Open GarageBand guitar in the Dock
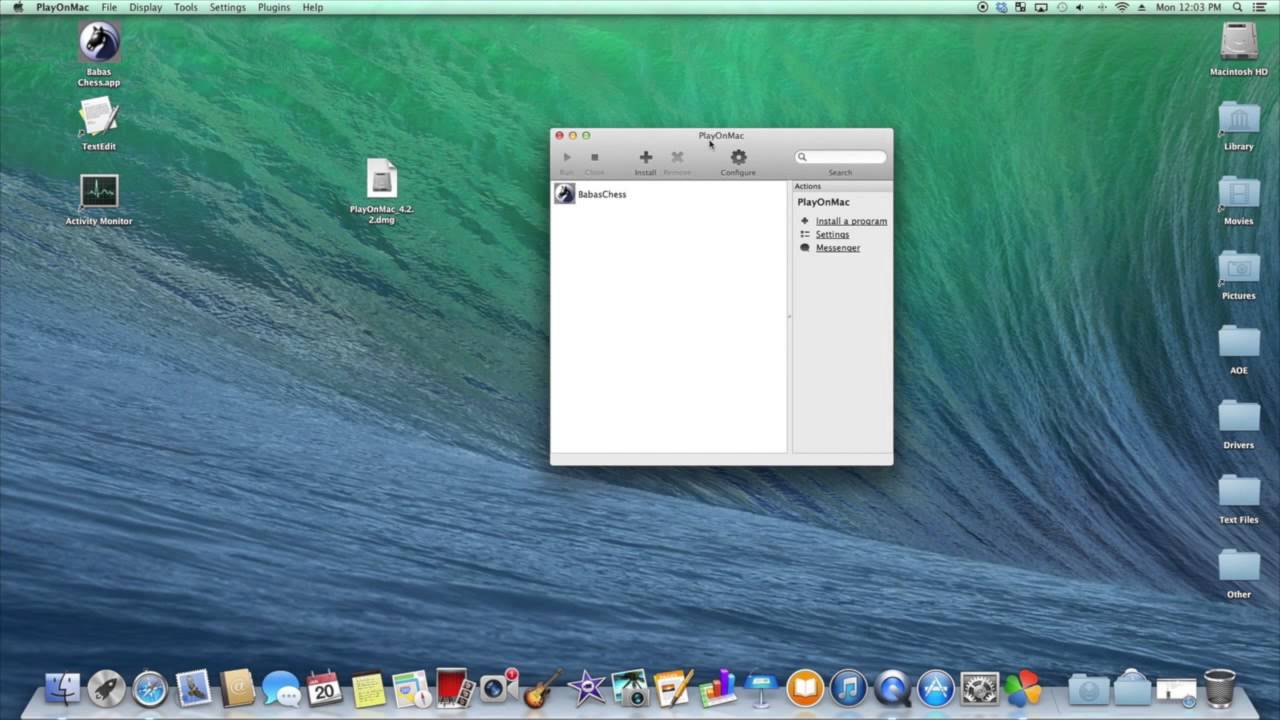The height and width of the screenshot is (720, 1280). [x=541, y=689]
